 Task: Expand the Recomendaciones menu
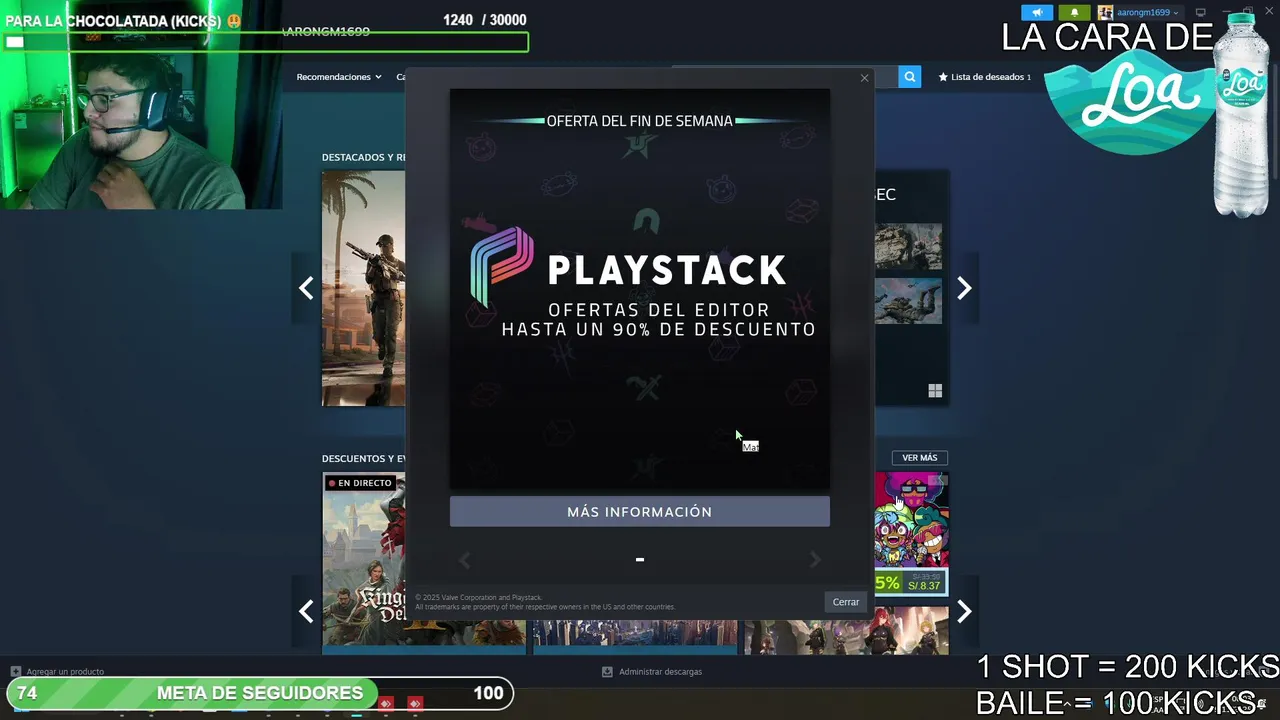pyautogui.click(x=339, y=77)
